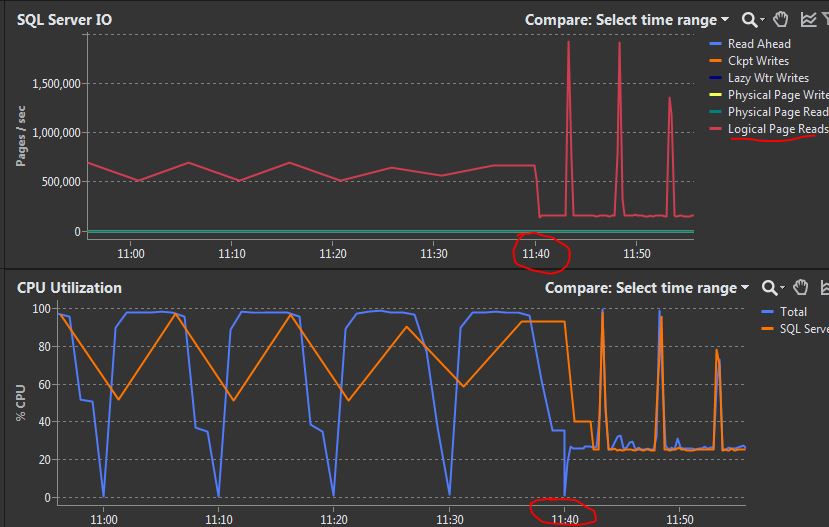Open the zoom magnifier in CPU Utilization panel
The height and width of the screenshot is (527, 829).
tap(769, 288)
